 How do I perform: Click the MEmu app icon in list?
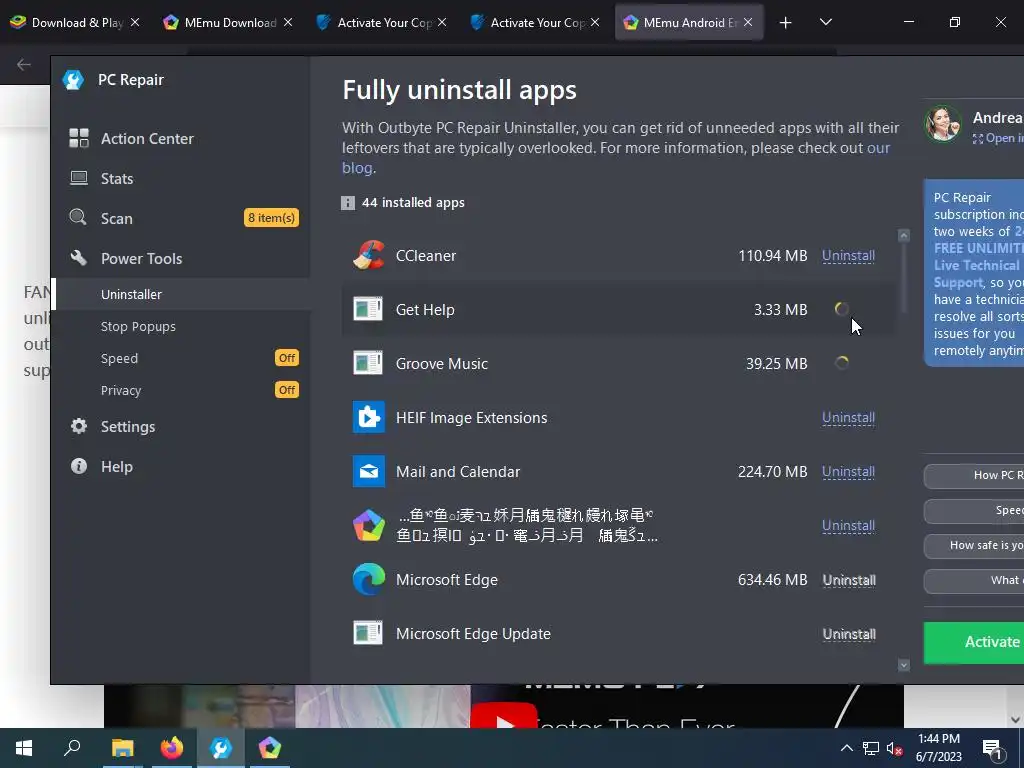tap(368, 525)
